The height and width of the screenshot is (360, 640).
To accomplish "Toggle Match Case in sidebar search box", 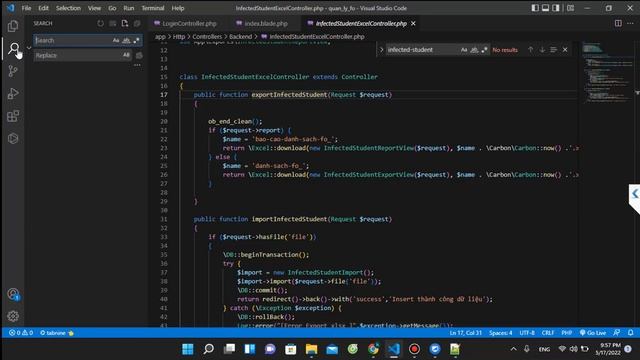I will coord(116,40).
